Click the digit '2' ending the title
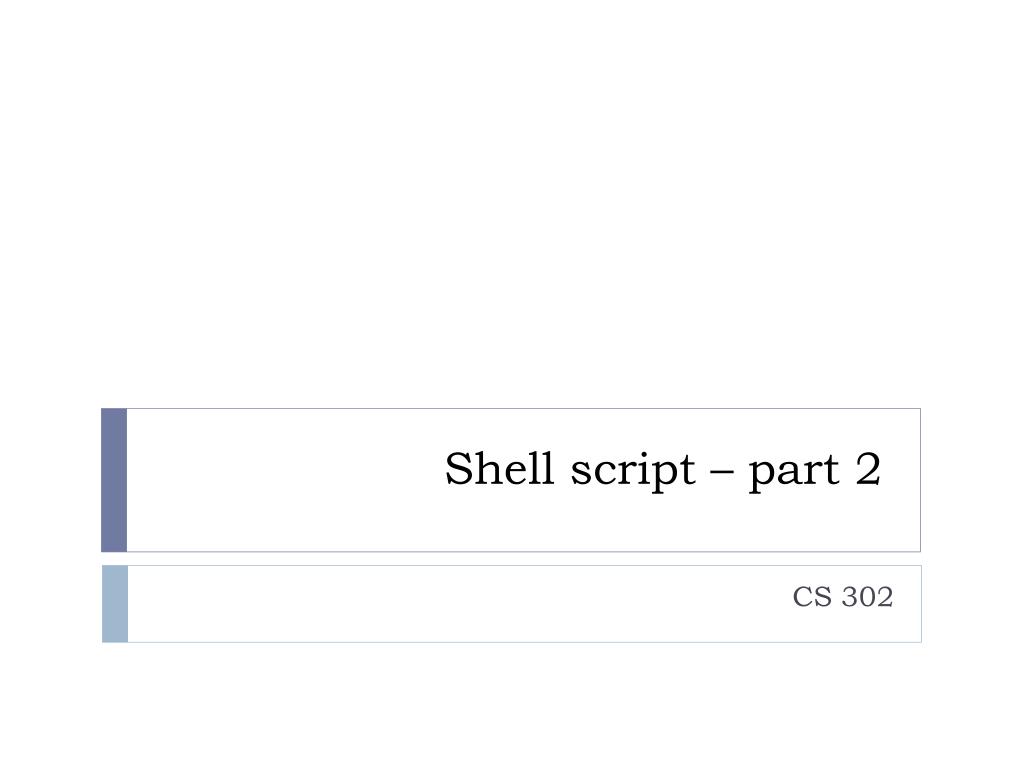Screen dimensions: 1024x768 coord(869,468)
